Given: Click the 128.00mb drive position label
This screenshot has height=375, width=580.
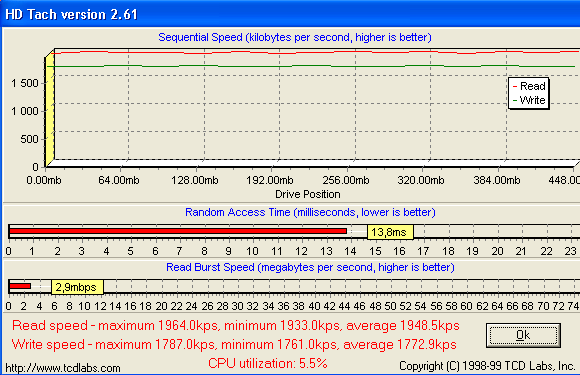Looking at the screenshot, I should coord(195,180).
